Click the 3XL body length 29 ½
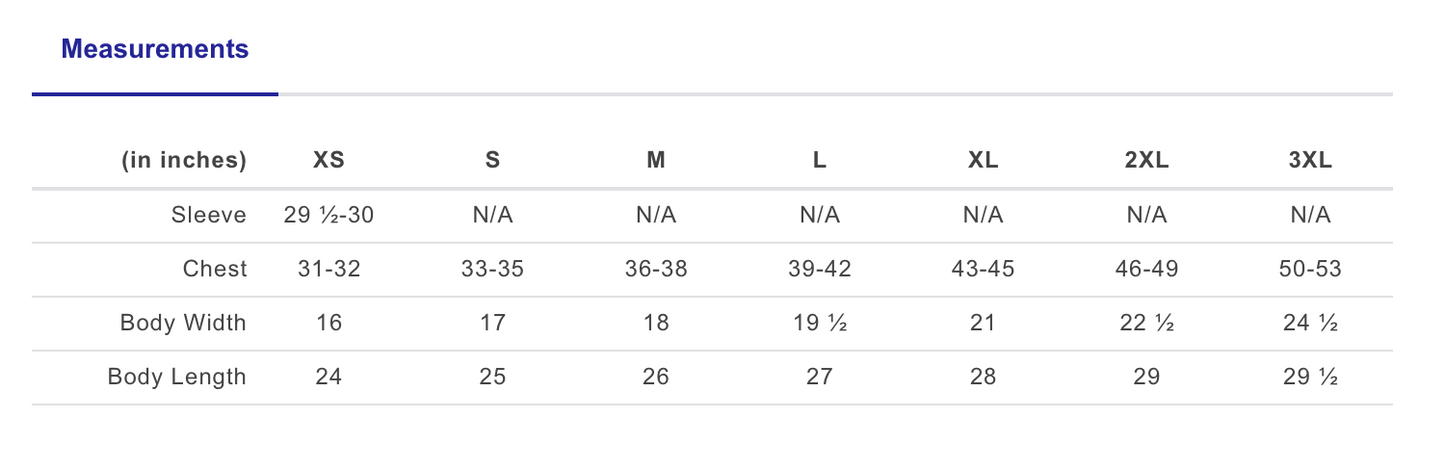This screenshot has height=470, width=1445. [1310, 377]
